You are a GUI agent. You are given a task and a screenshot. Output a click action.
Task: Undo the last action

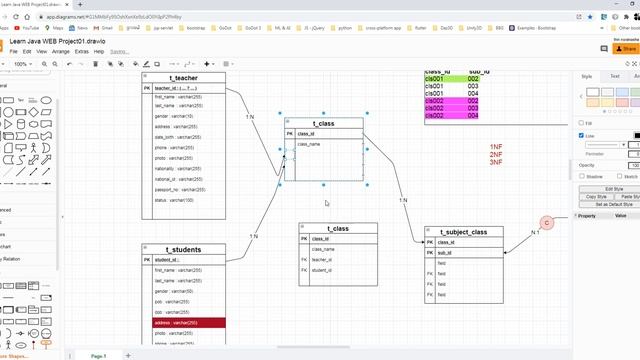tap(69, 64)
